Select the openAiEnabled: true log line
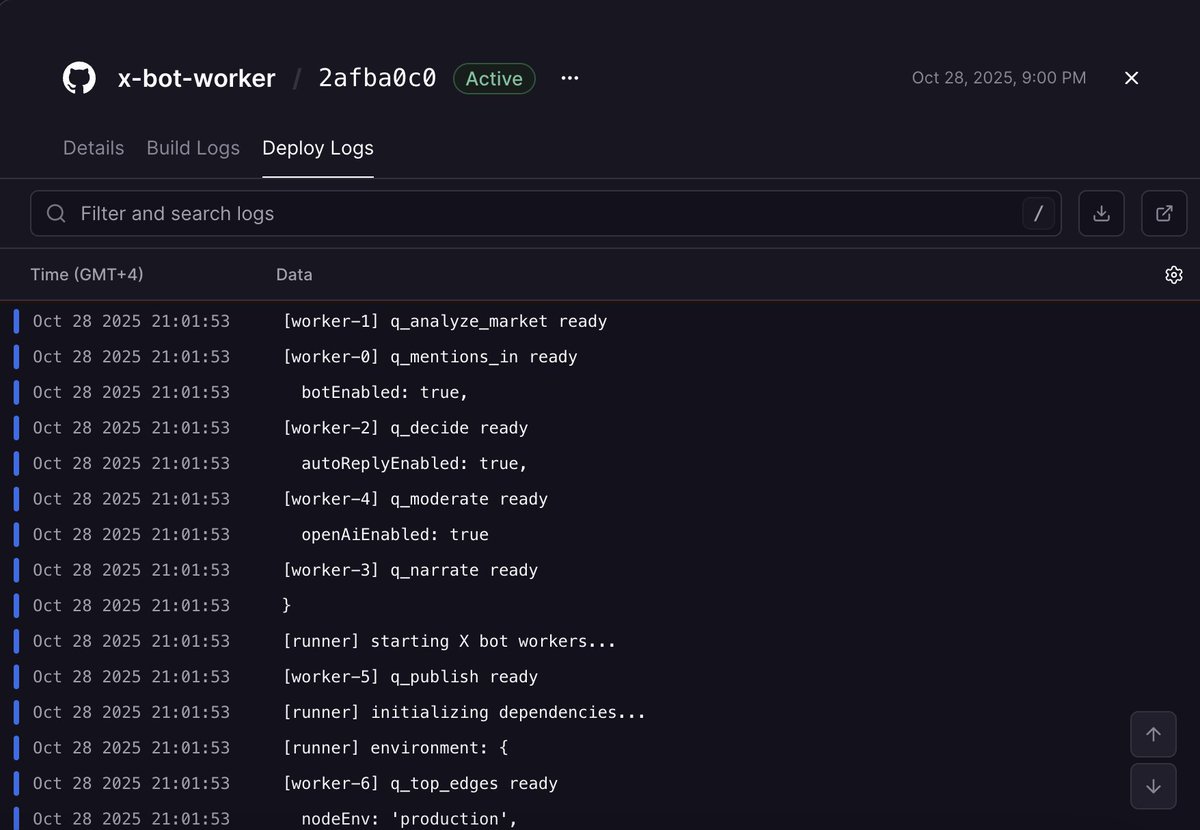 600,534
